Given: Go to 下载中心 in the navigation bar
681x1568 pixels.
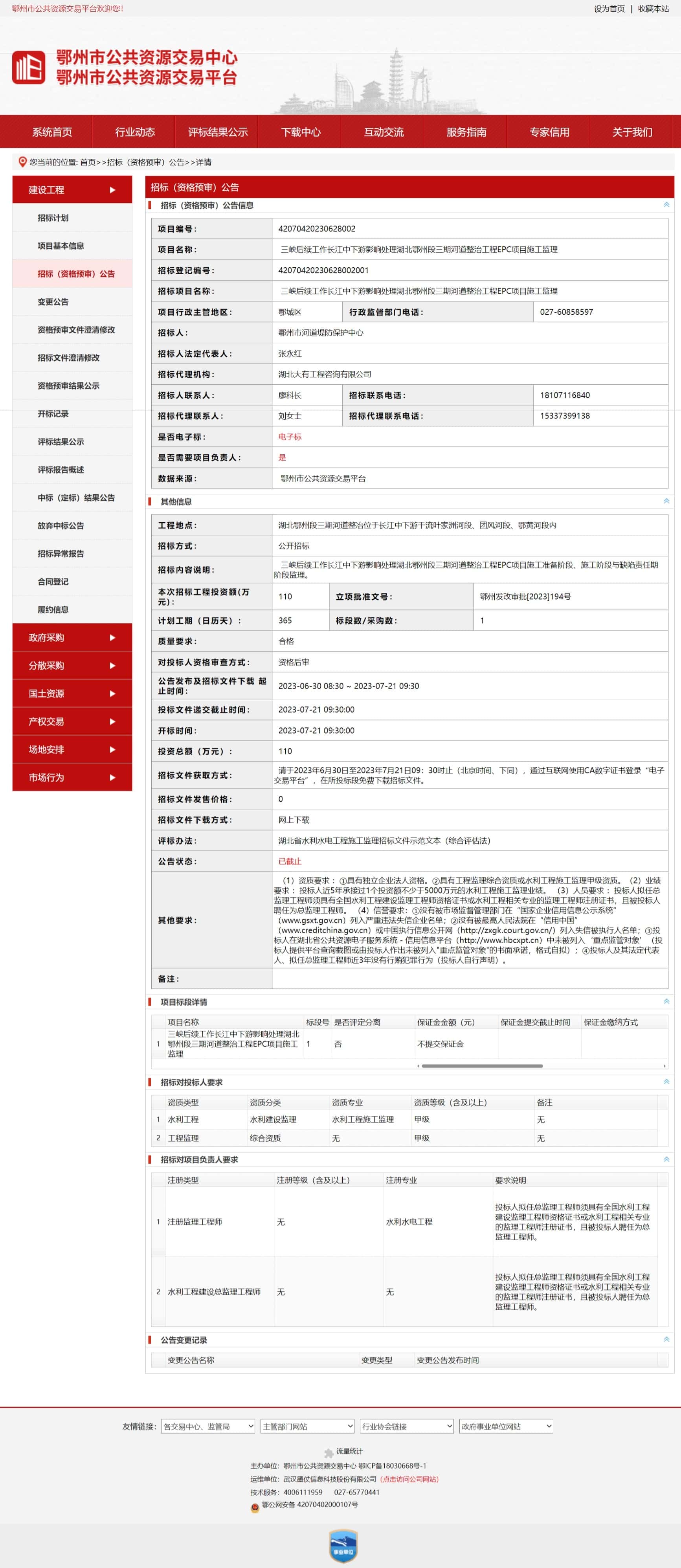Looking at the screenshot, I should tap(301, 132).
